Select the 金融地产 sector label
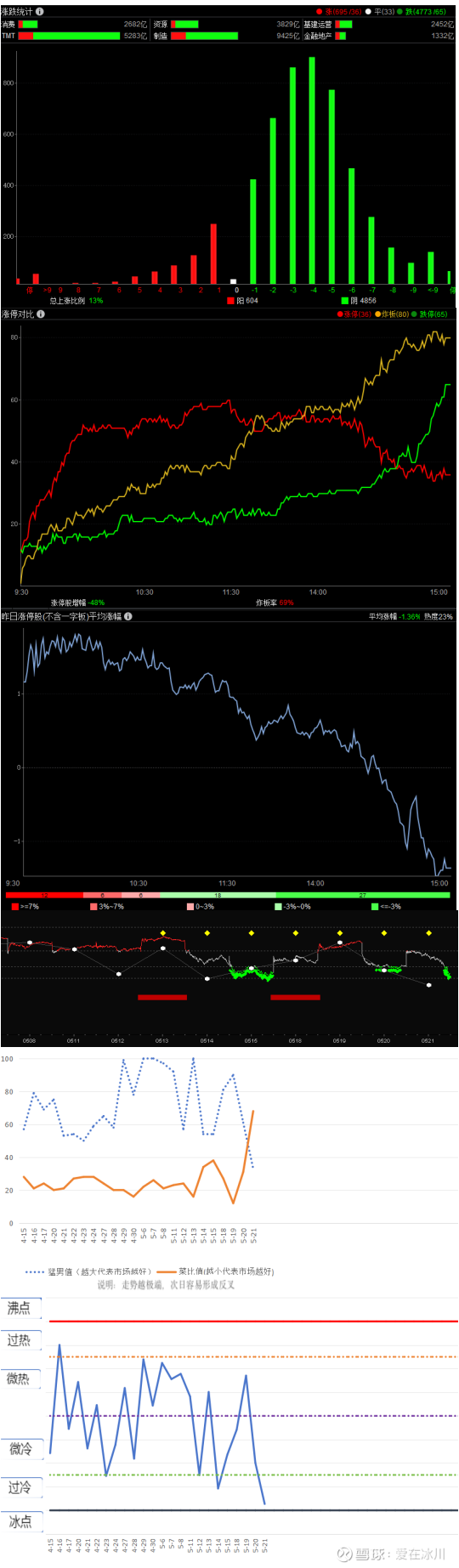 pos(318,36)
